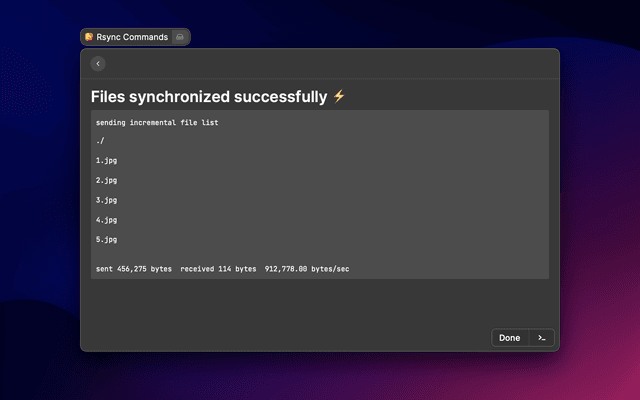Open the terminal prompt icon button
Viewport: 640px width, 400px height.
point(541,338)
